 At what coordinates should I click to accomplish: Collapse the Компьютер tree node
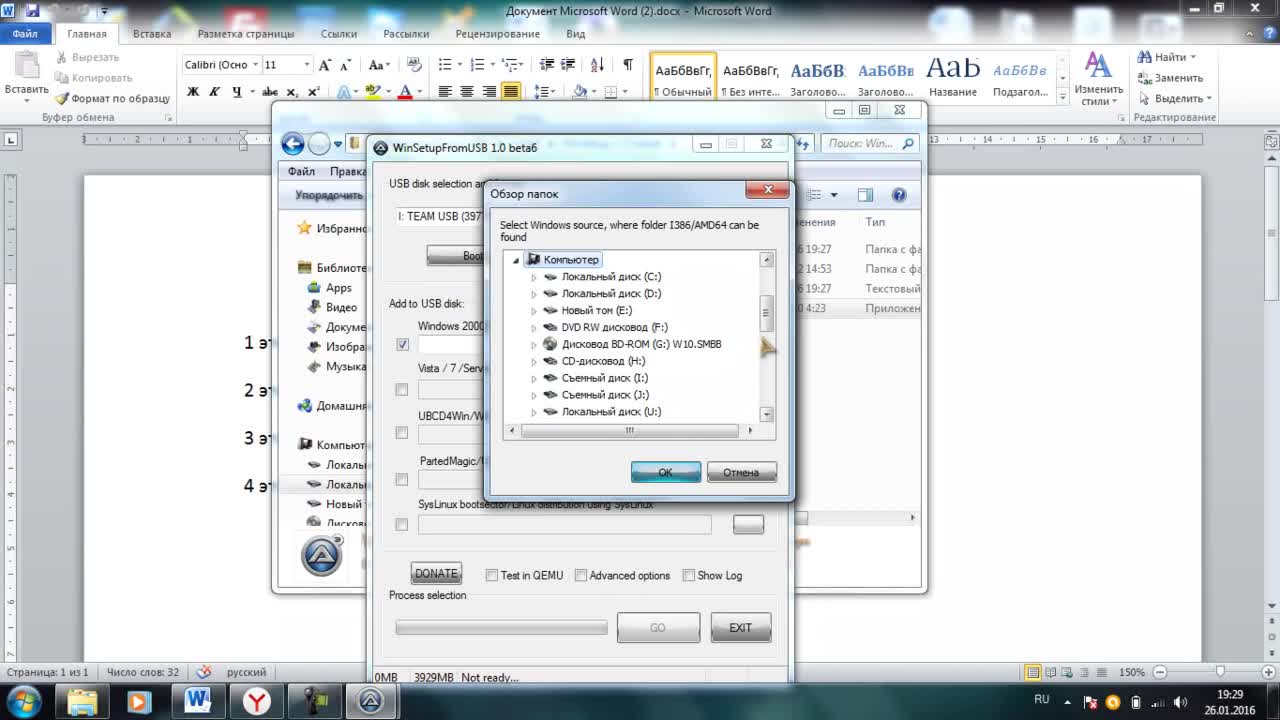[516, 260]
